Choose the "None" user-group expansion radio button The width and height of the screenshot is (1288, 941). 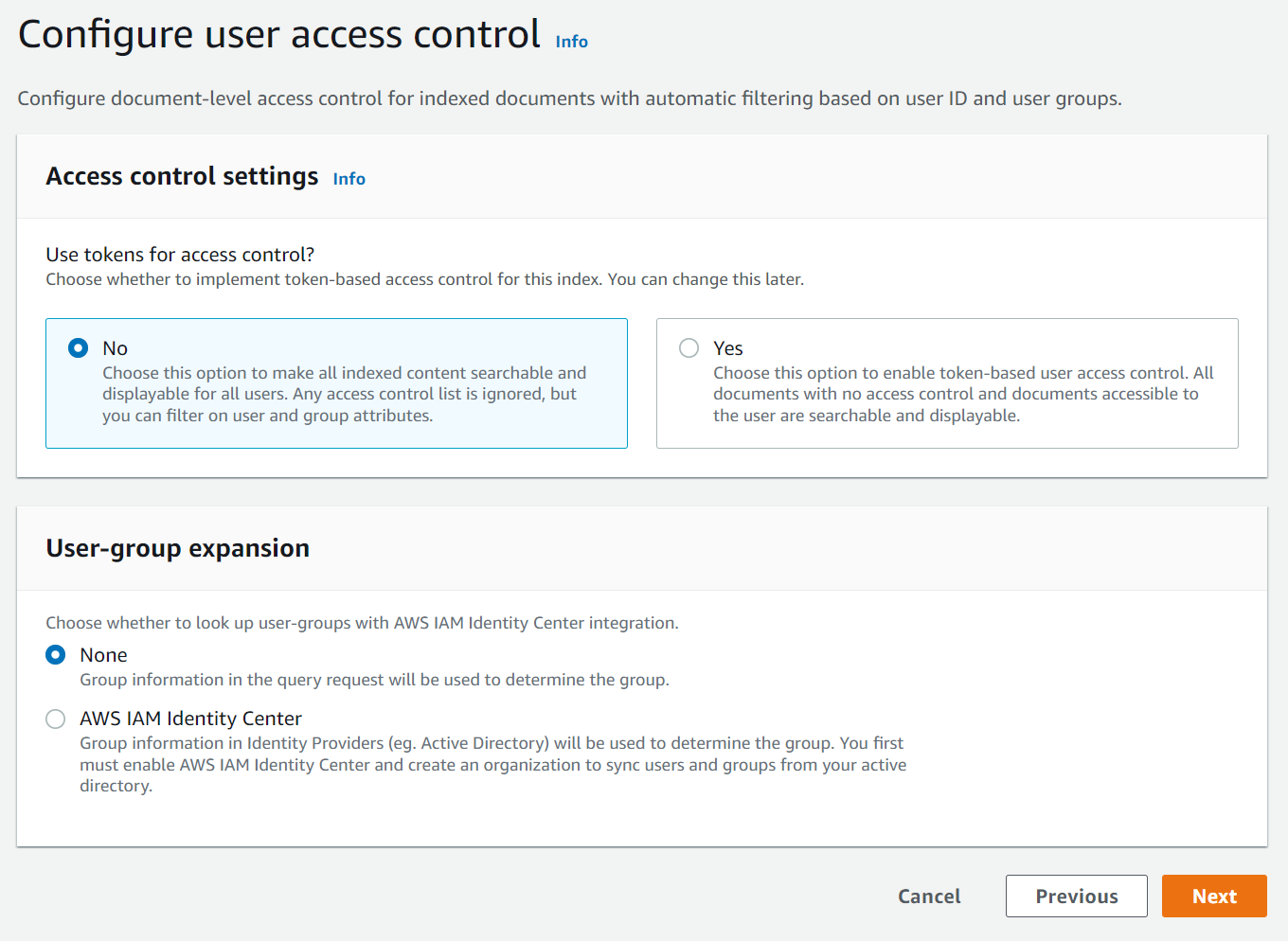tap(56, 655)
